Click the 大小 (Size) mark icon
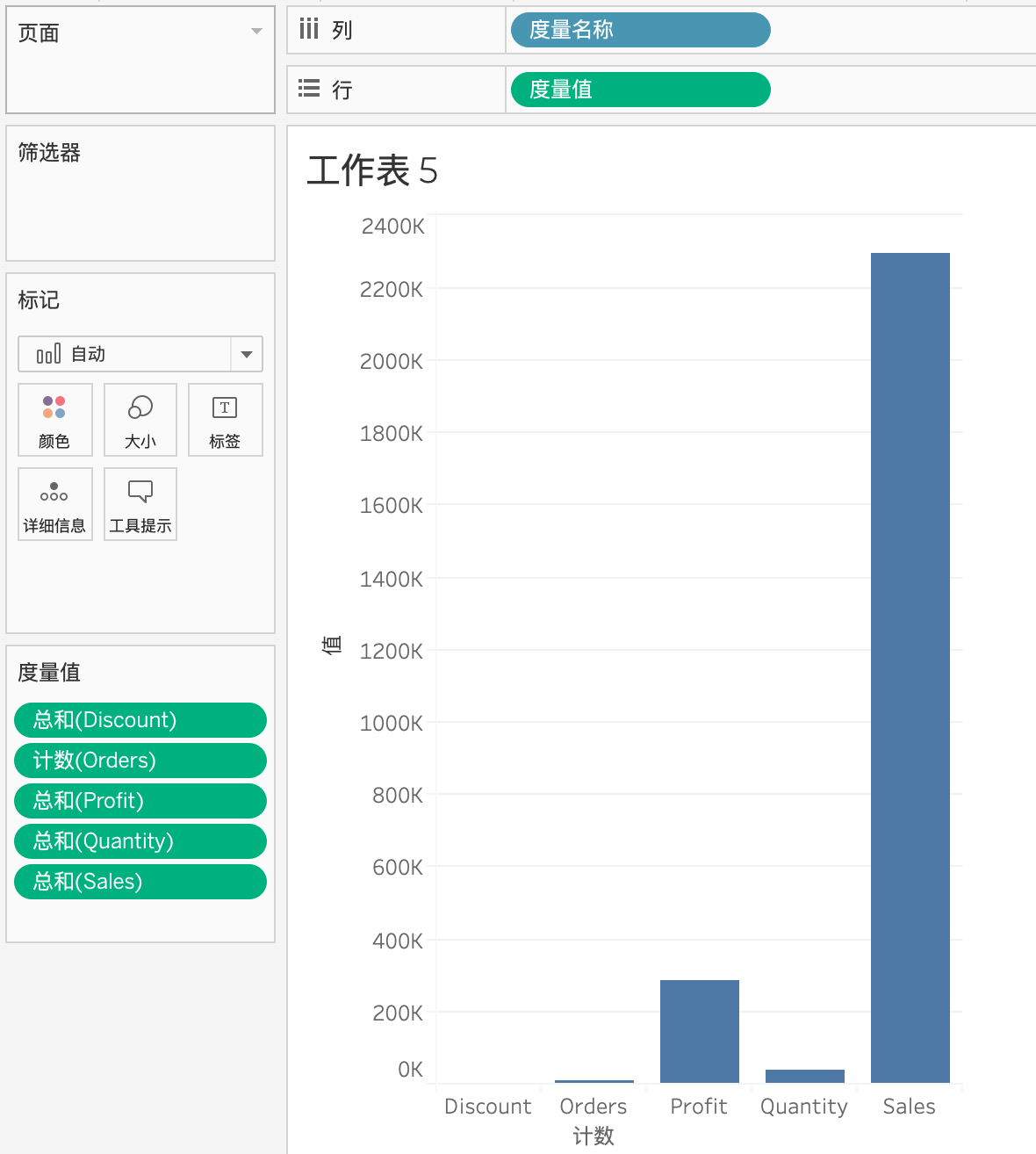 (x=140, y=420)
